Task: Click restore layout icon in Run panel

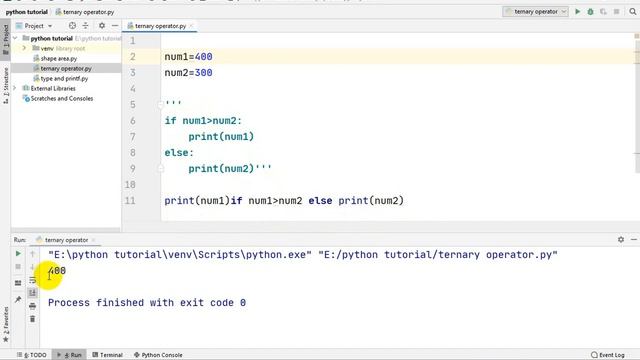Action: point(18,283)
